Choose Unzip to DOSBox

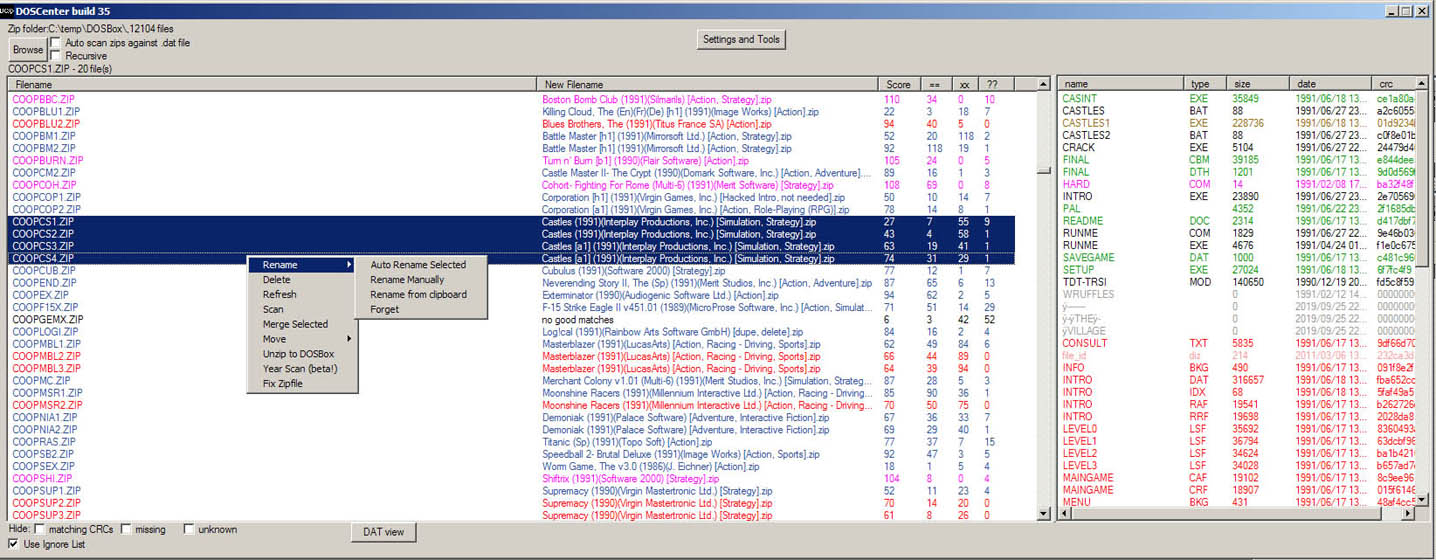pyautogui.click(x=302, y=354)
